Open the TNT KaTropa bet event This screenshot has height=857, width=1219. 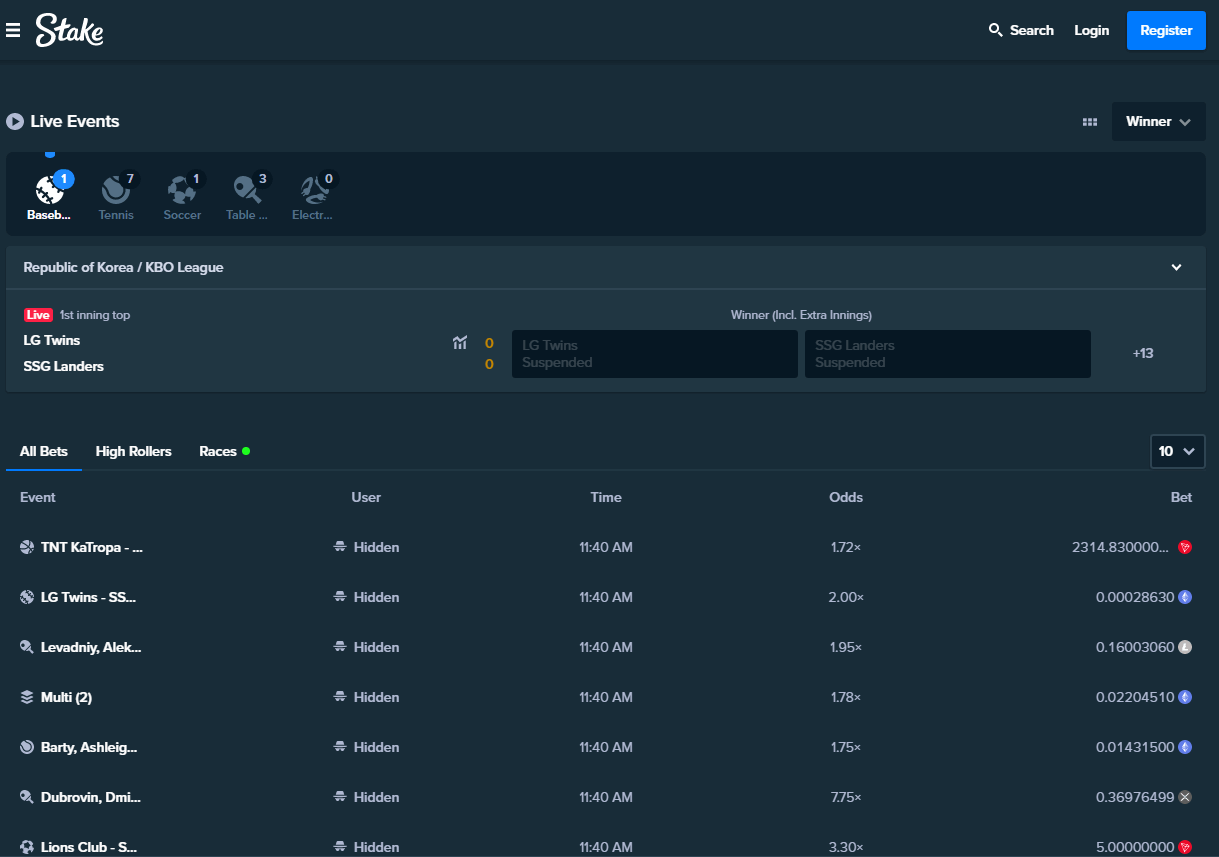92,547
